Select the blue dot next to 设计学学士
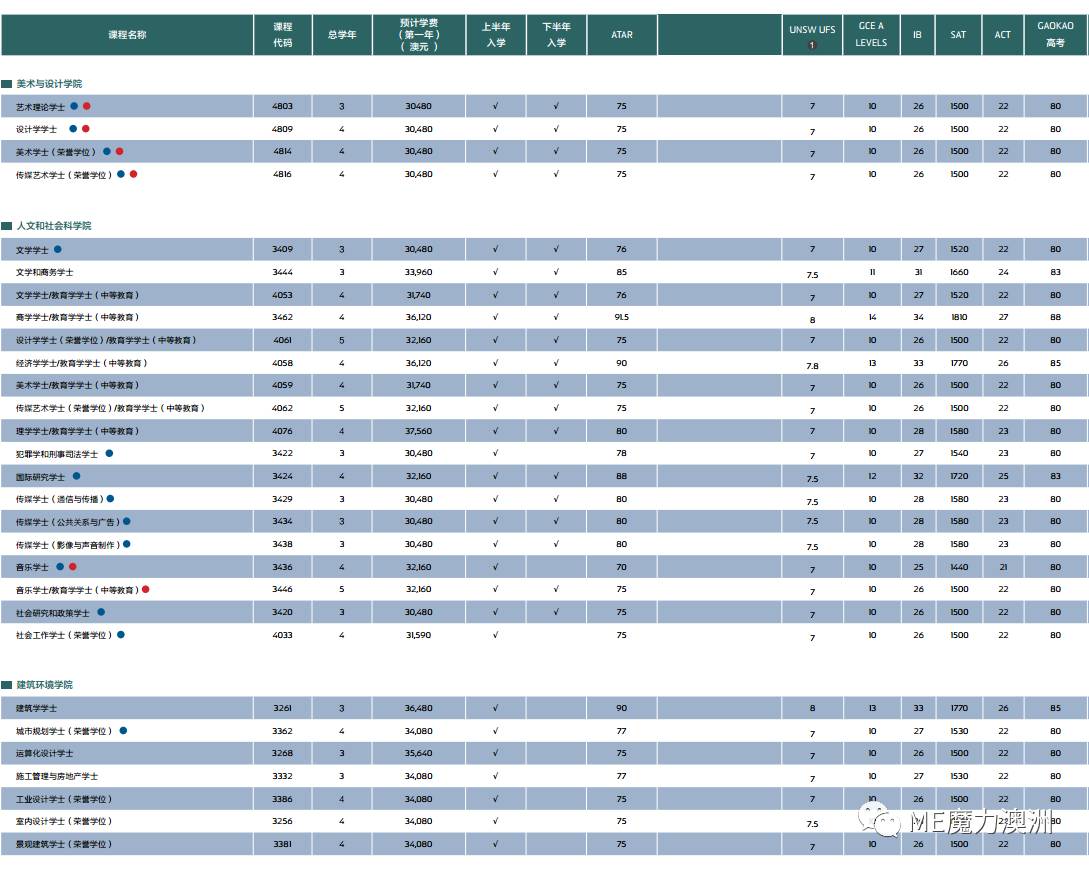Screen dimensions: 1089x870 (x=73, y=128)
